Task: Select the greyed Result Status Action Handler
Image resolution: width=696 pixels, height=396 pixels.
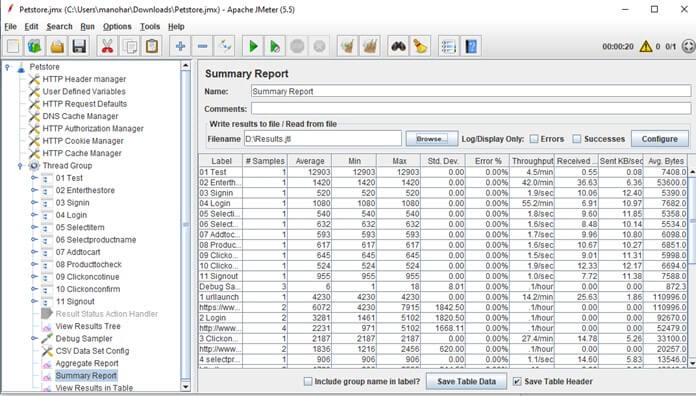Action: [107, 314]
